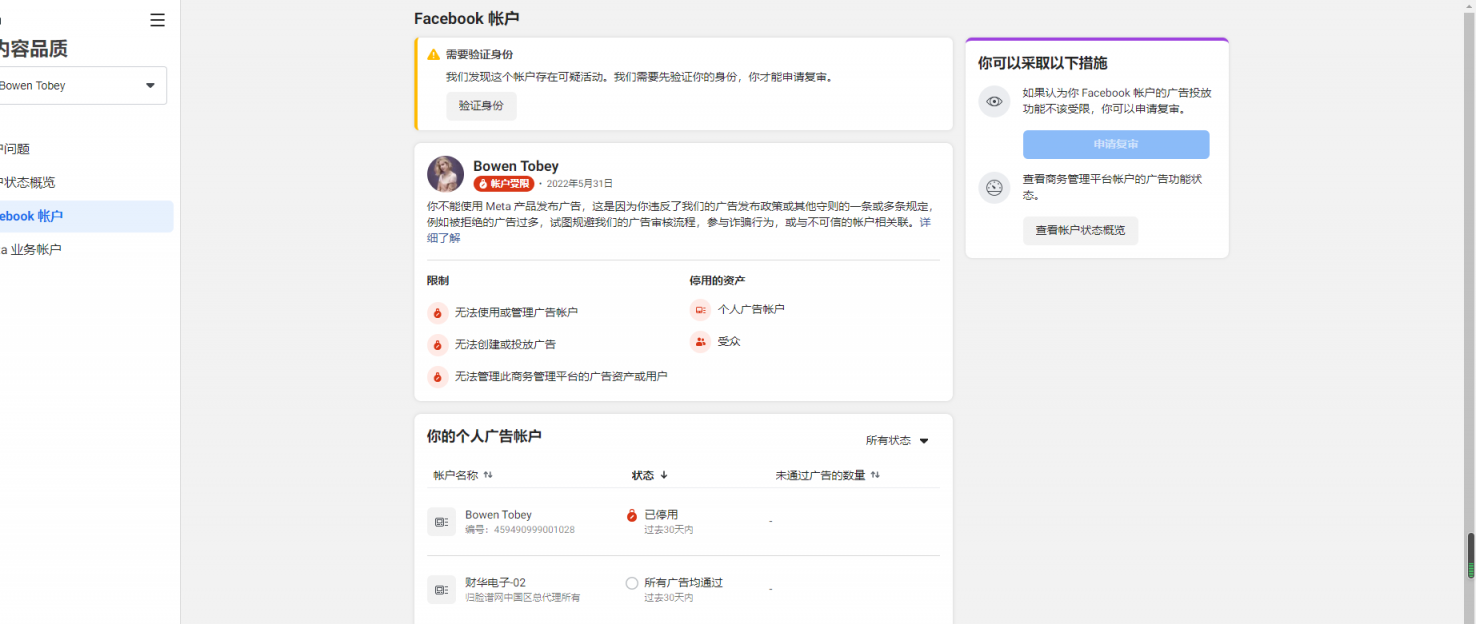Click the 你的个人广告帐户 heading
This screenshot has height=624, width=1476.
pos(484,436)
